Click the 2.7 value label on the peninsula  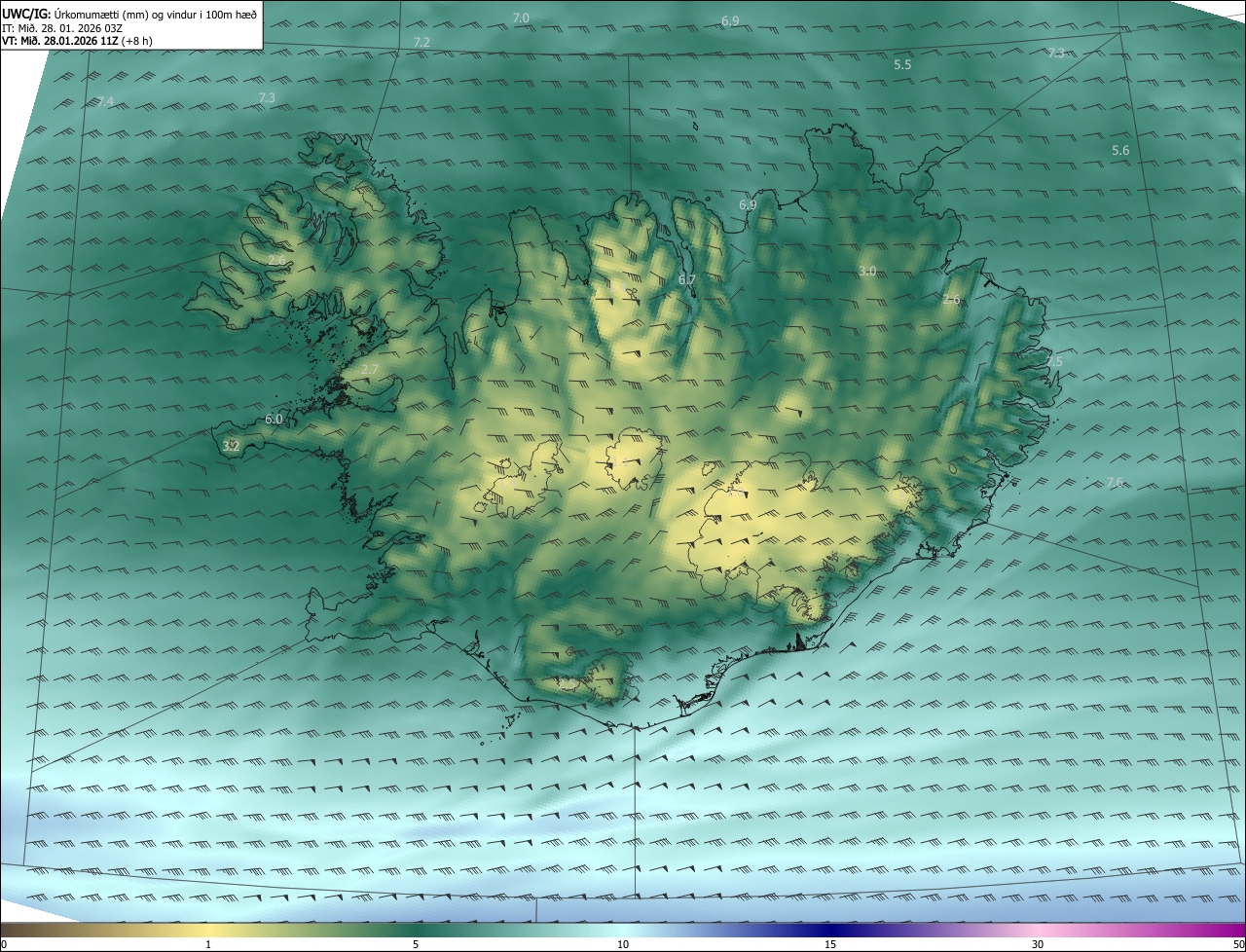[370, 370]
